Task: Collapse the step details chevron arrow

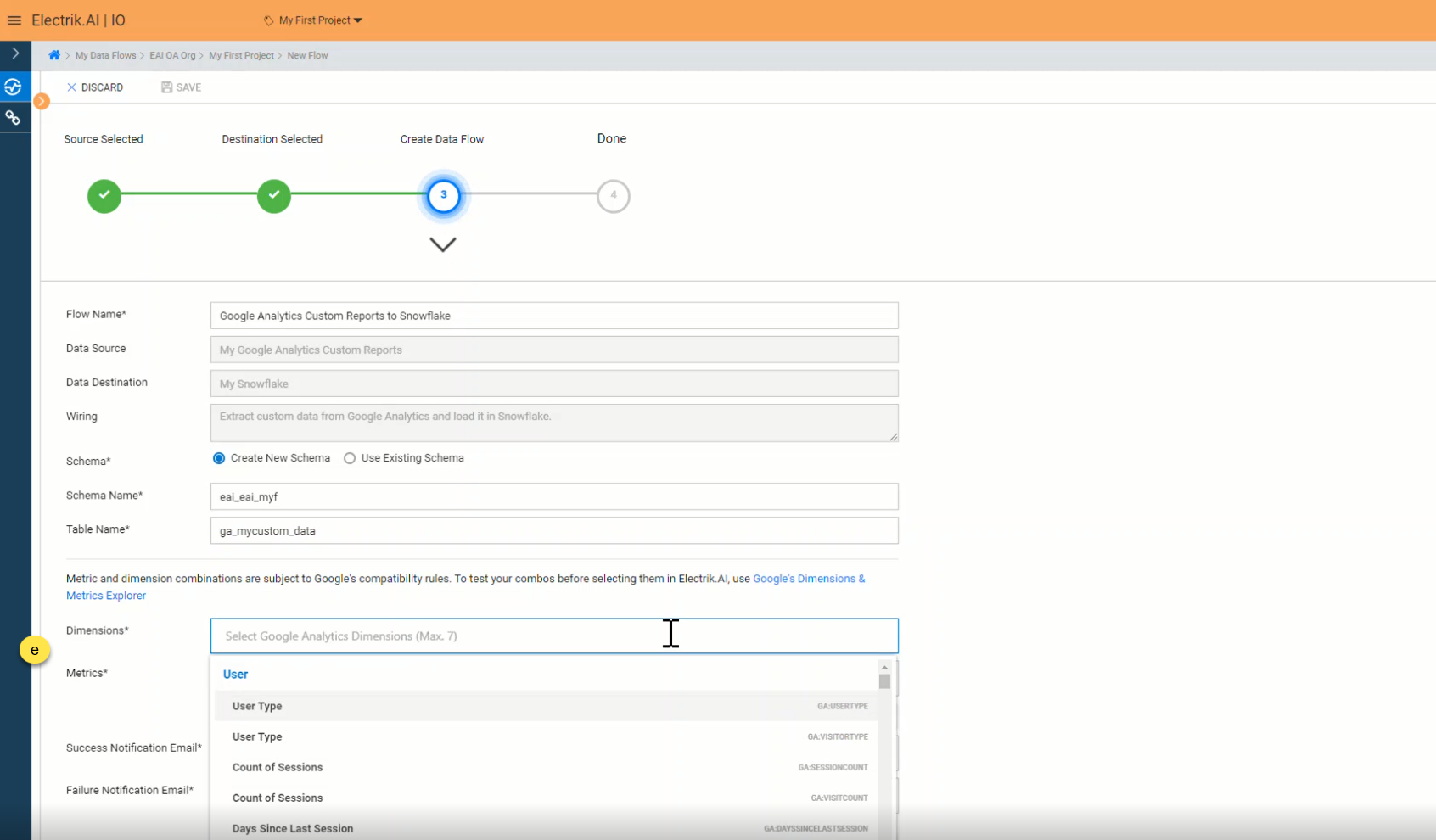Action: tap(442, 244)
